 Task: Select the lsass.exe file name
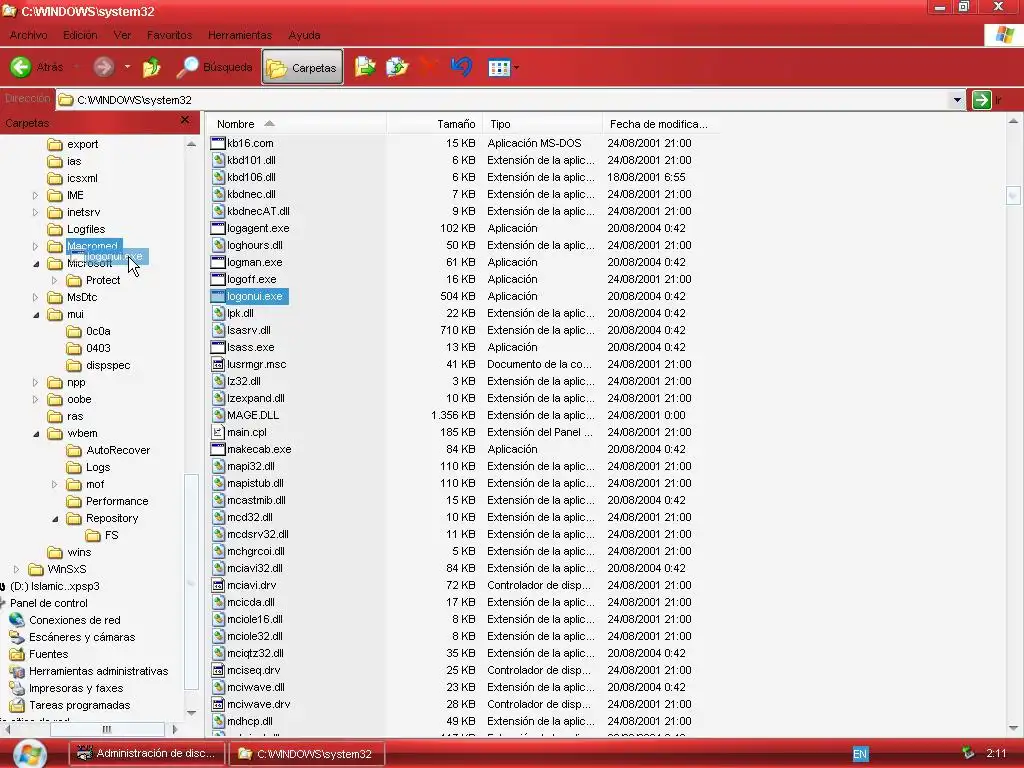[x=251, y=347]
